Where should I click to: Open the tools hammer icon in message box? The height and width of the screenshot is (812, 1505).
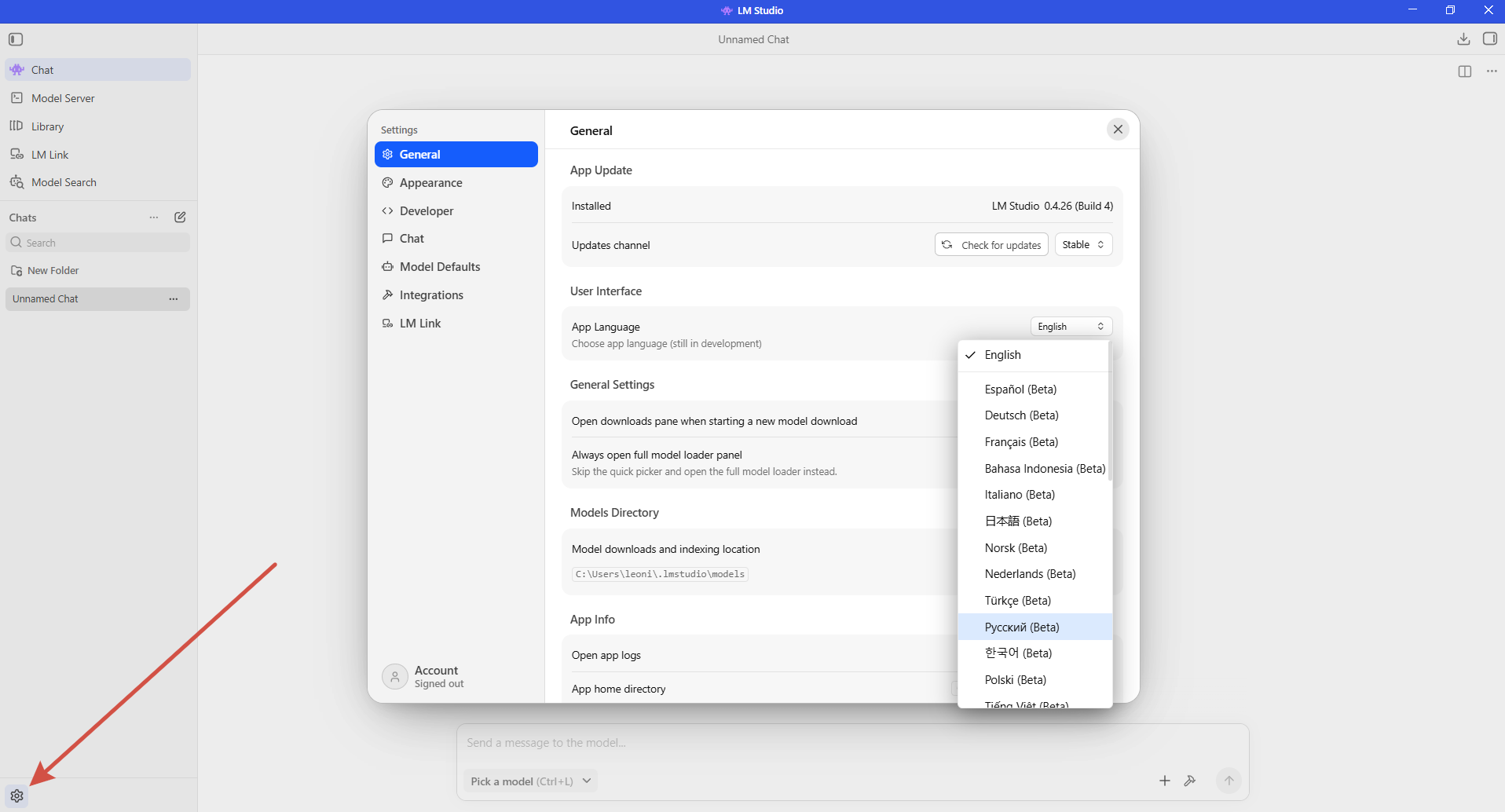(1190, 781)
